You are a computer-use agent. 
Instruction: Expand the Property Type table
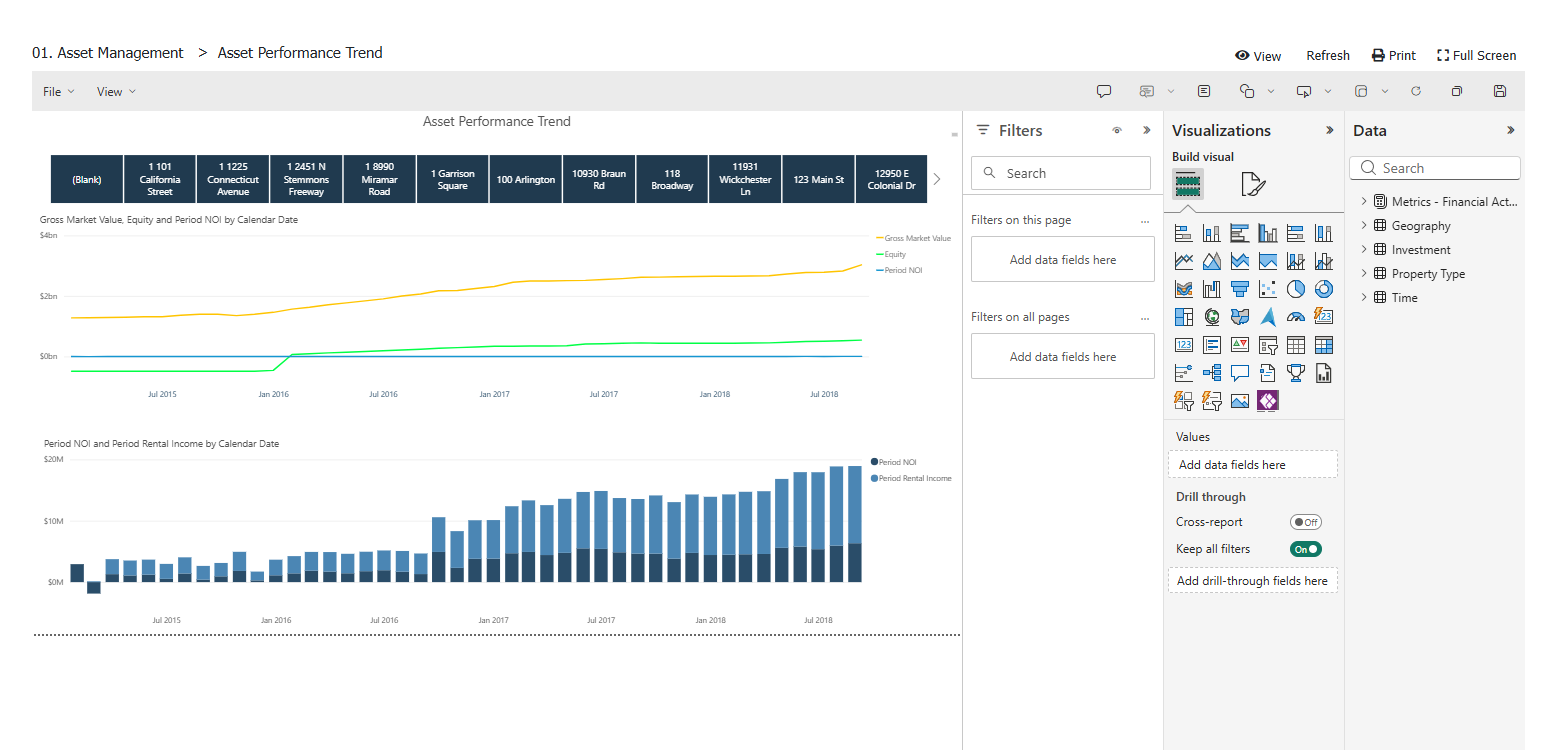(1364, 274)
